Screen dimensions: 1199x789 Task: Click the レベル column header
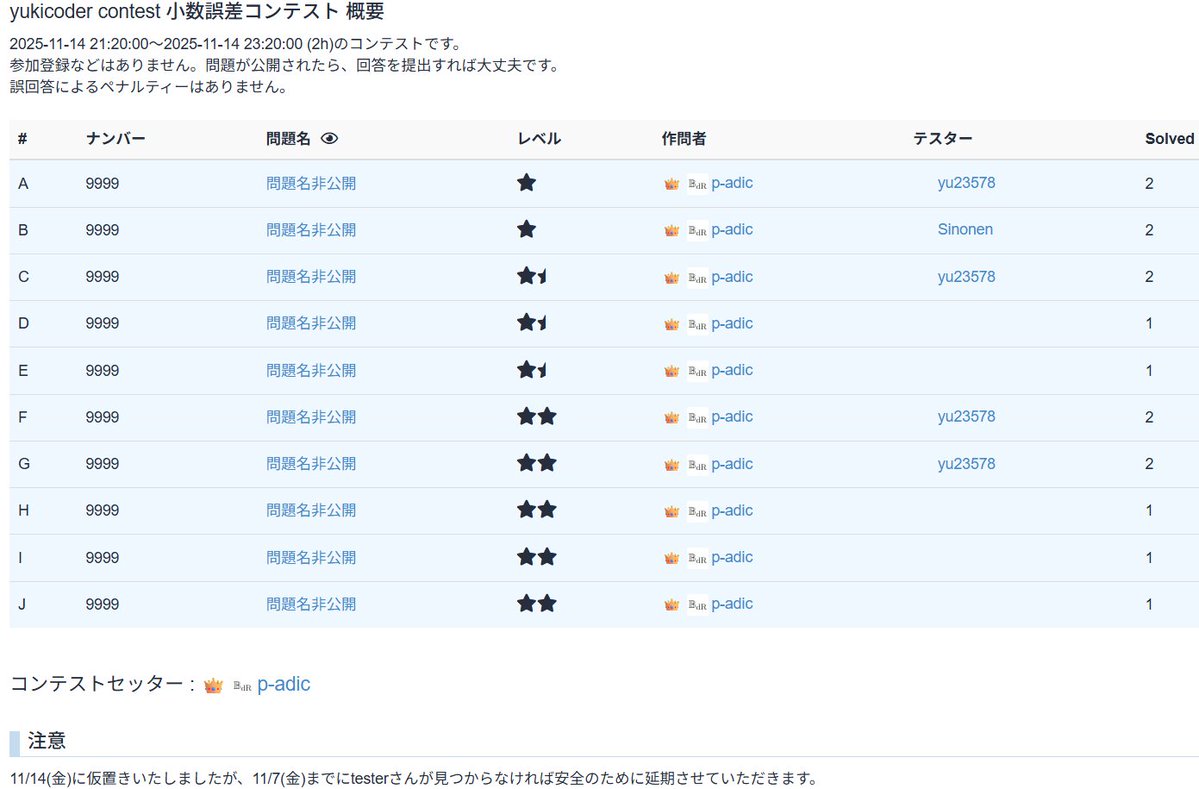(539, 138)
